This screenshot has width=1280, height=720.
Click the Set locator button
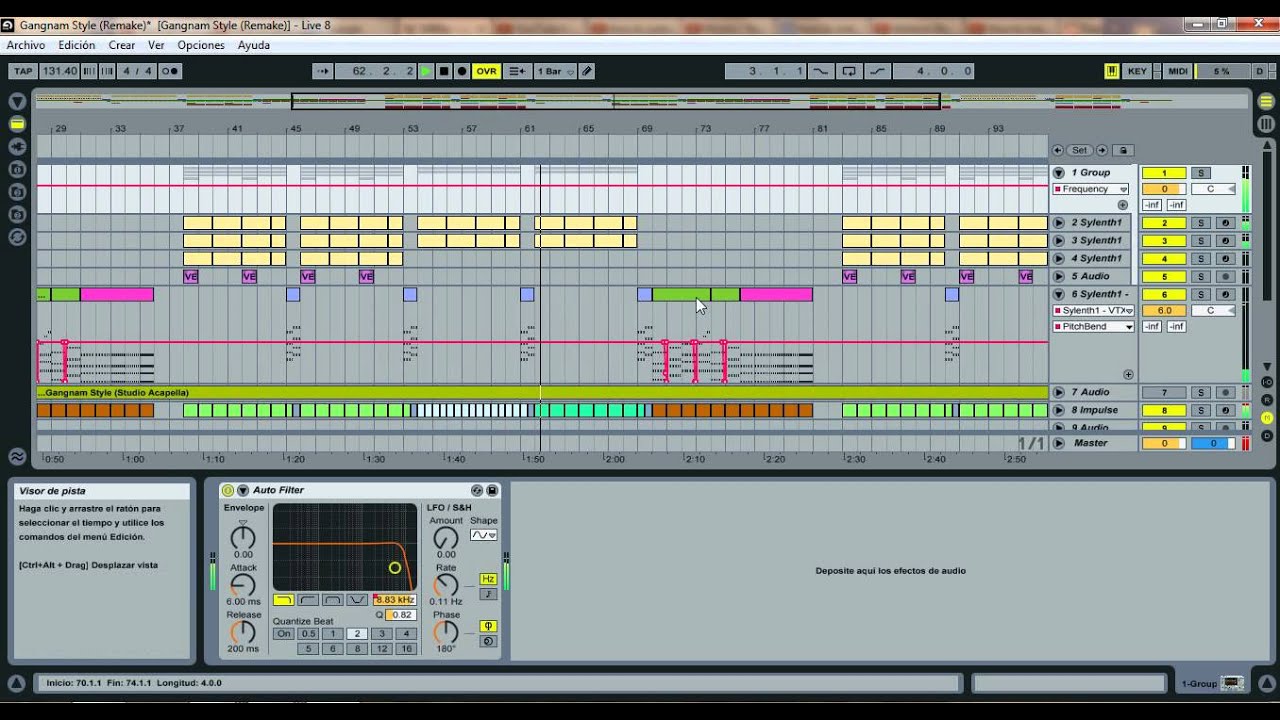click(1079, 150)
